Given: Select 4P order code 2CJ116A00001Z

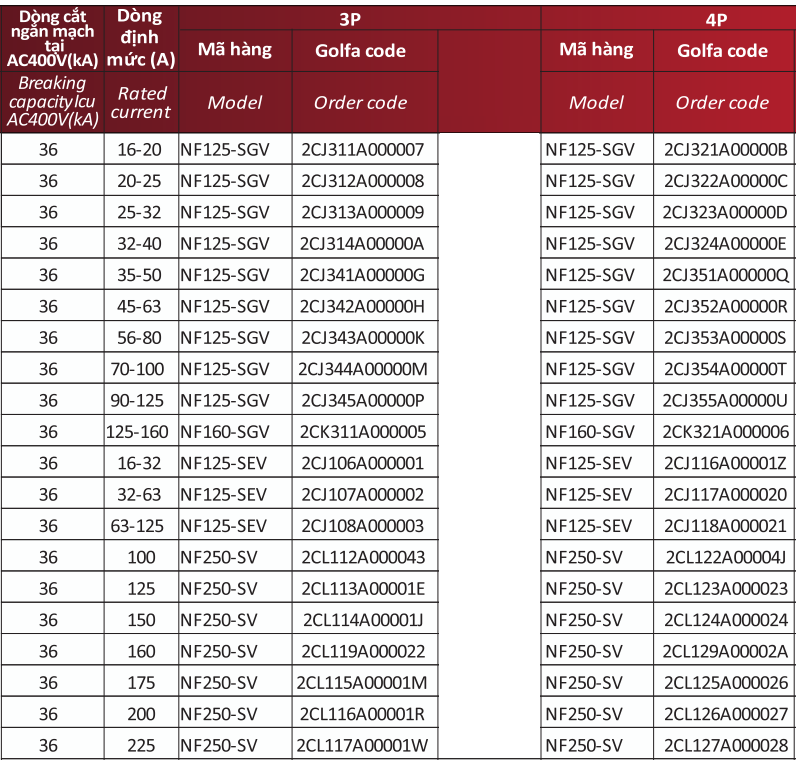Looking at the screenshot, I should 725,463.
